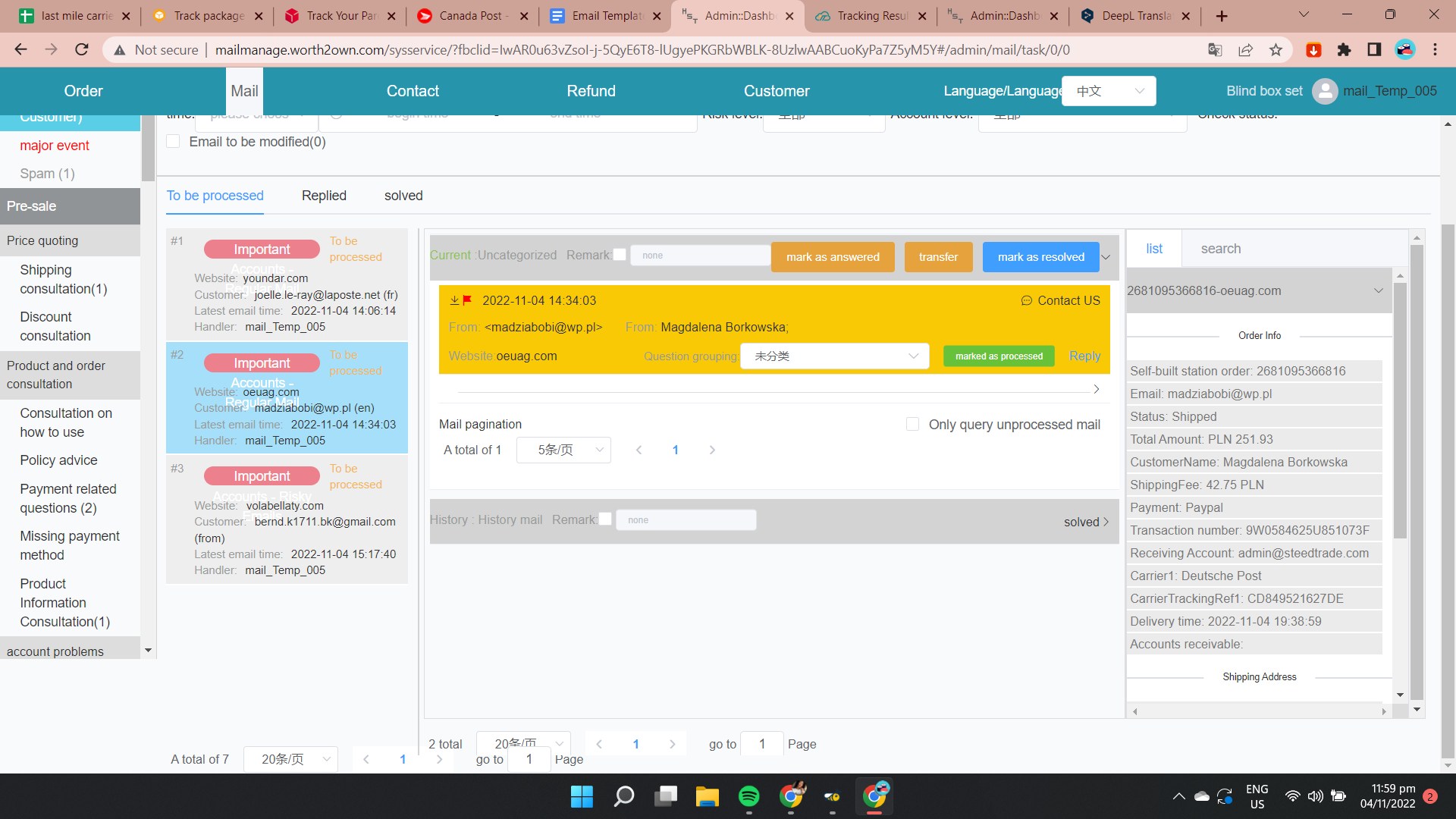Open the Question grouping dropdown

(835, 356)
